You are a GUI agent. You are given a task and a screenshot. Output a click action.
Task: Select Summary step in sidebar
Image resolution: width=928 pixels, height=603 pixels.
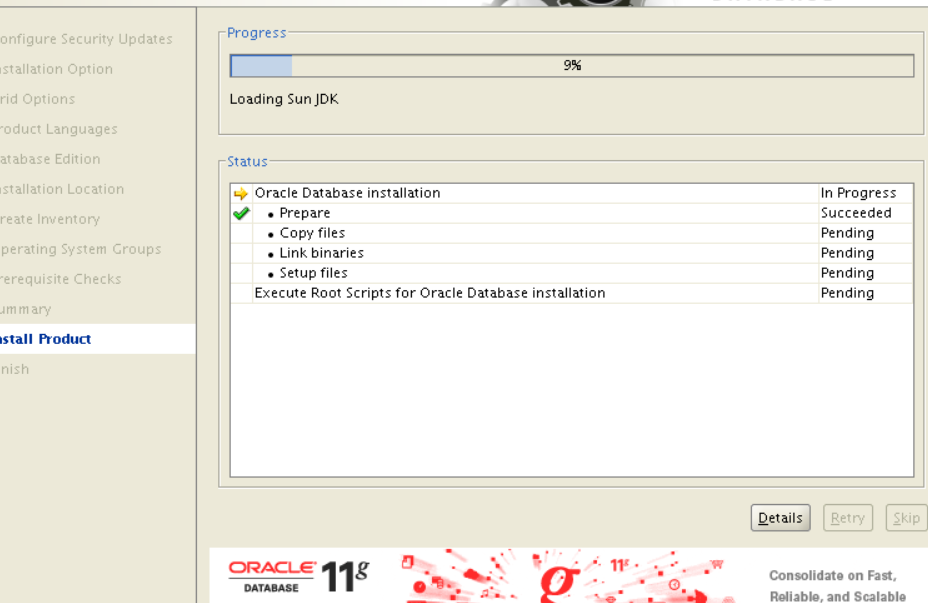click(x=25, y=309)
